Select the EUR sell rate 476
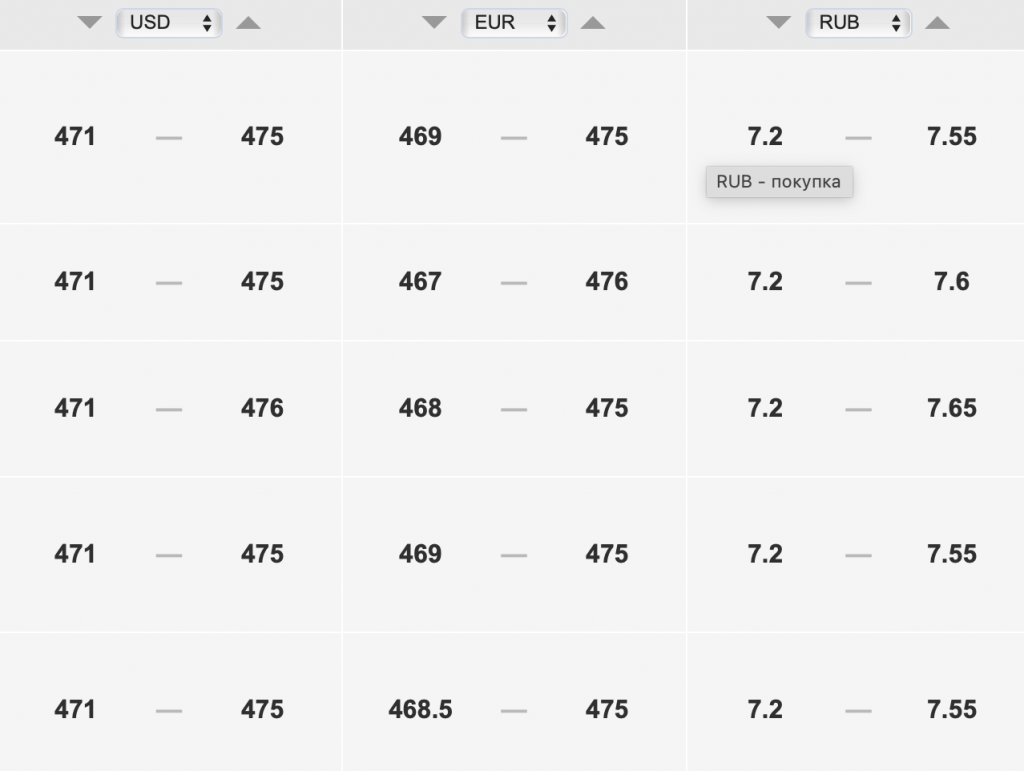Image resolution: width=1024 pixels, height=771 pixels. pos(607,282)
